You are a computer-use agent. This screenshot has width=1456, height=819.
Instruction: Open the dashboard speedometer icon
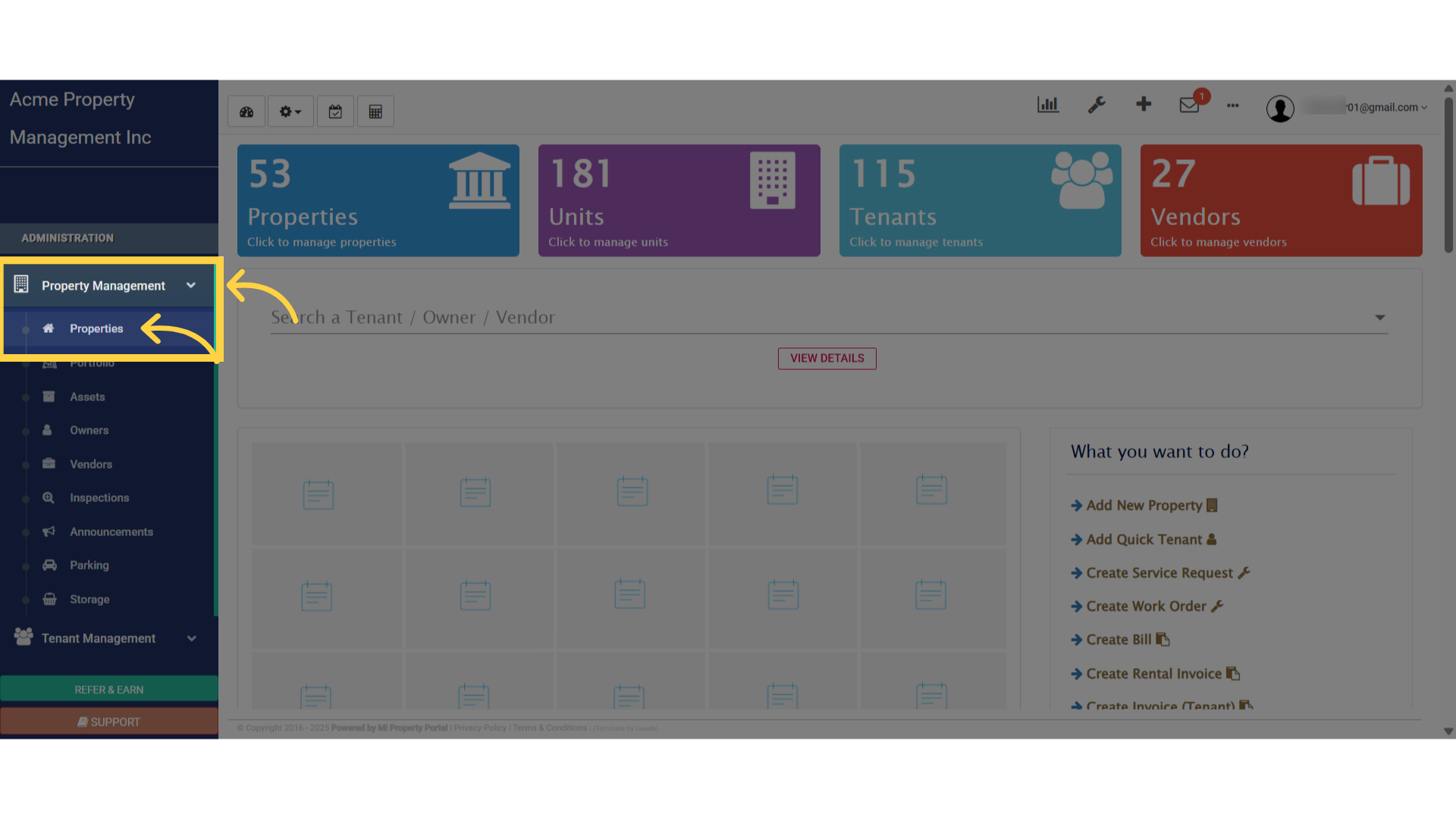coord(246,111)
